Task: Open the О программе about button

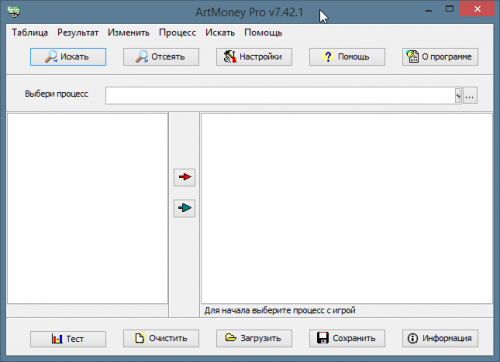Action: pos(440,57)
